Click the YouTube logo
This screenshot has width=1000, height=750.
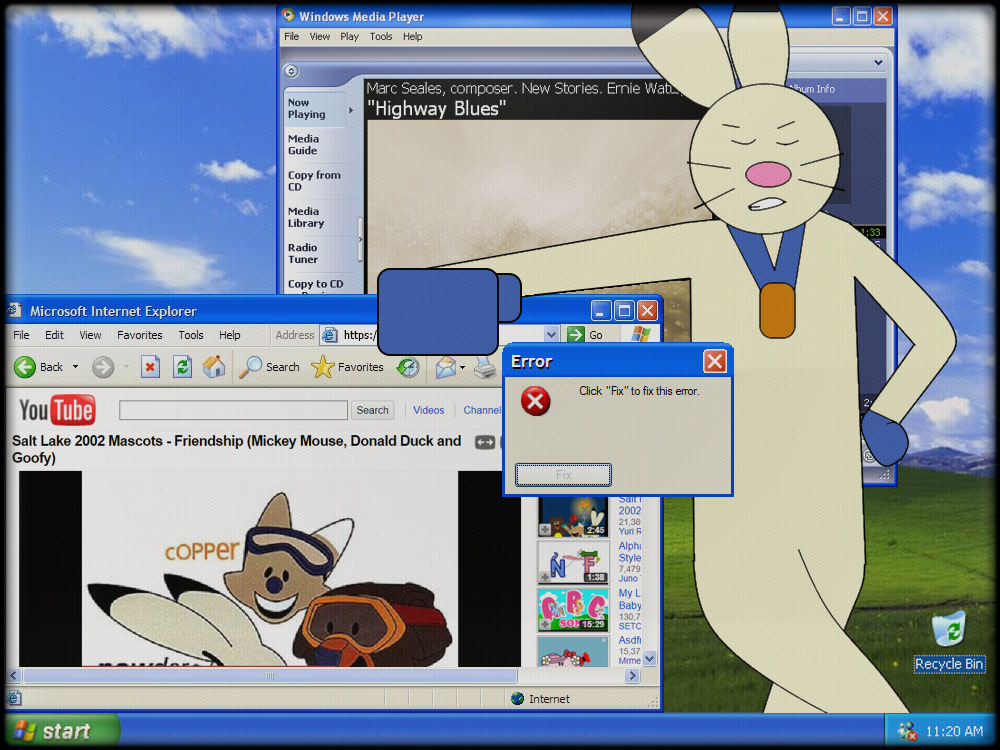pos(56,410)
